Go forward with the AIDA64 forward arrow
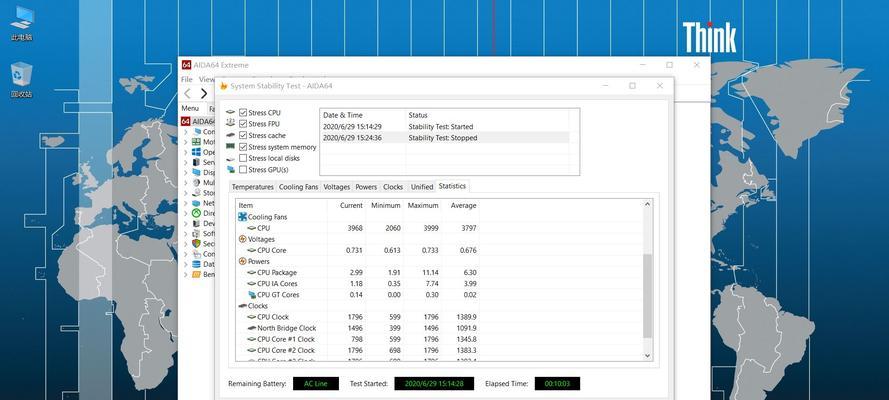The height and width of the screenshot is (400, 889). 204,93
